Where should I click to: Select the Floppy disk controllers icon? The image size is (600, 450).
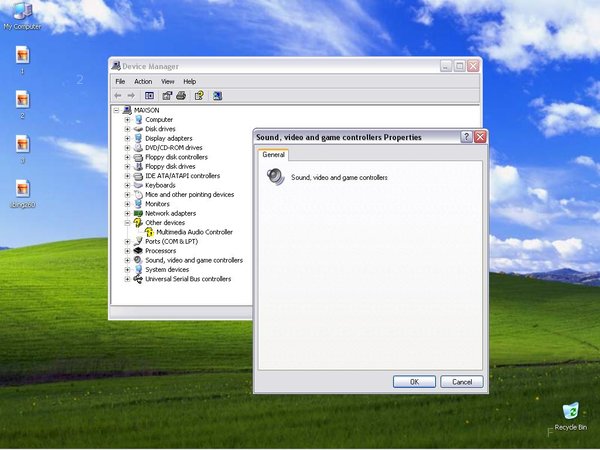click(139, 157)
